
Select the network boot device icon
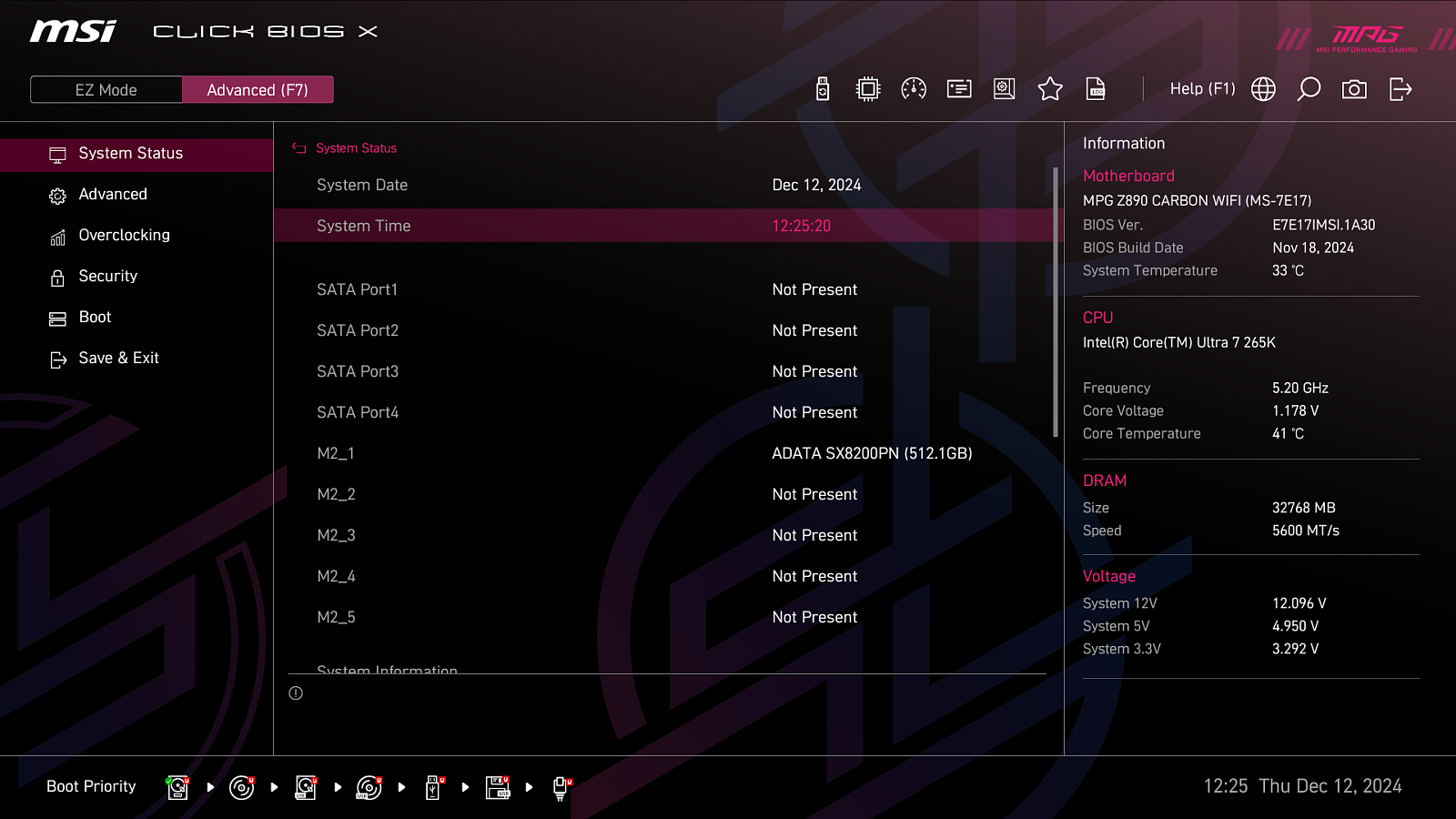(x=561, y=788)
